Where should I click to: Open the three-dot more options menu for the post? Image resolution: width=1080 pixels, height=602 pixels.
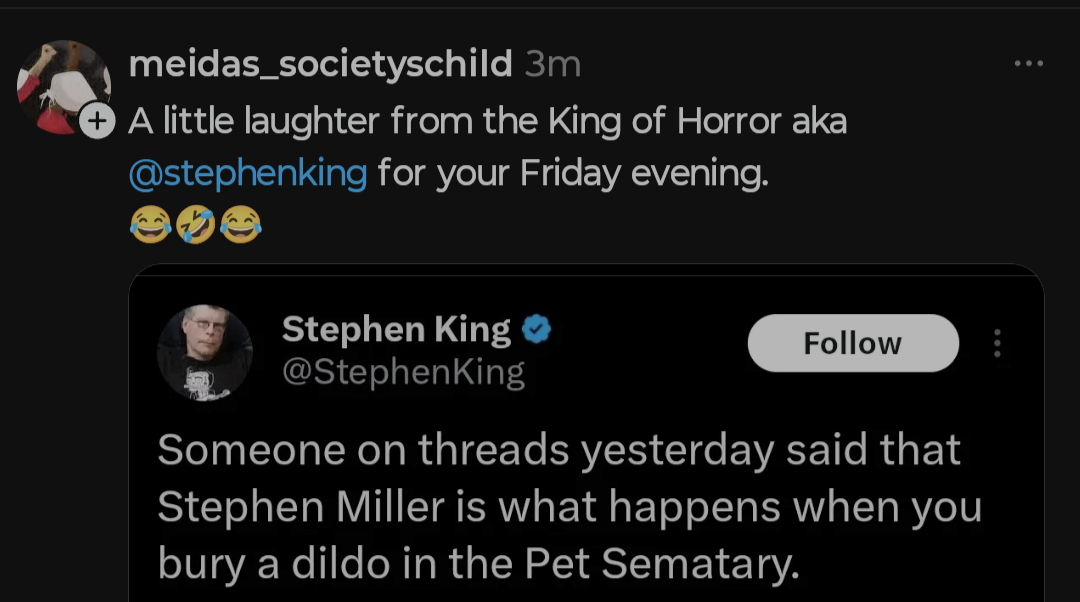1028,64
